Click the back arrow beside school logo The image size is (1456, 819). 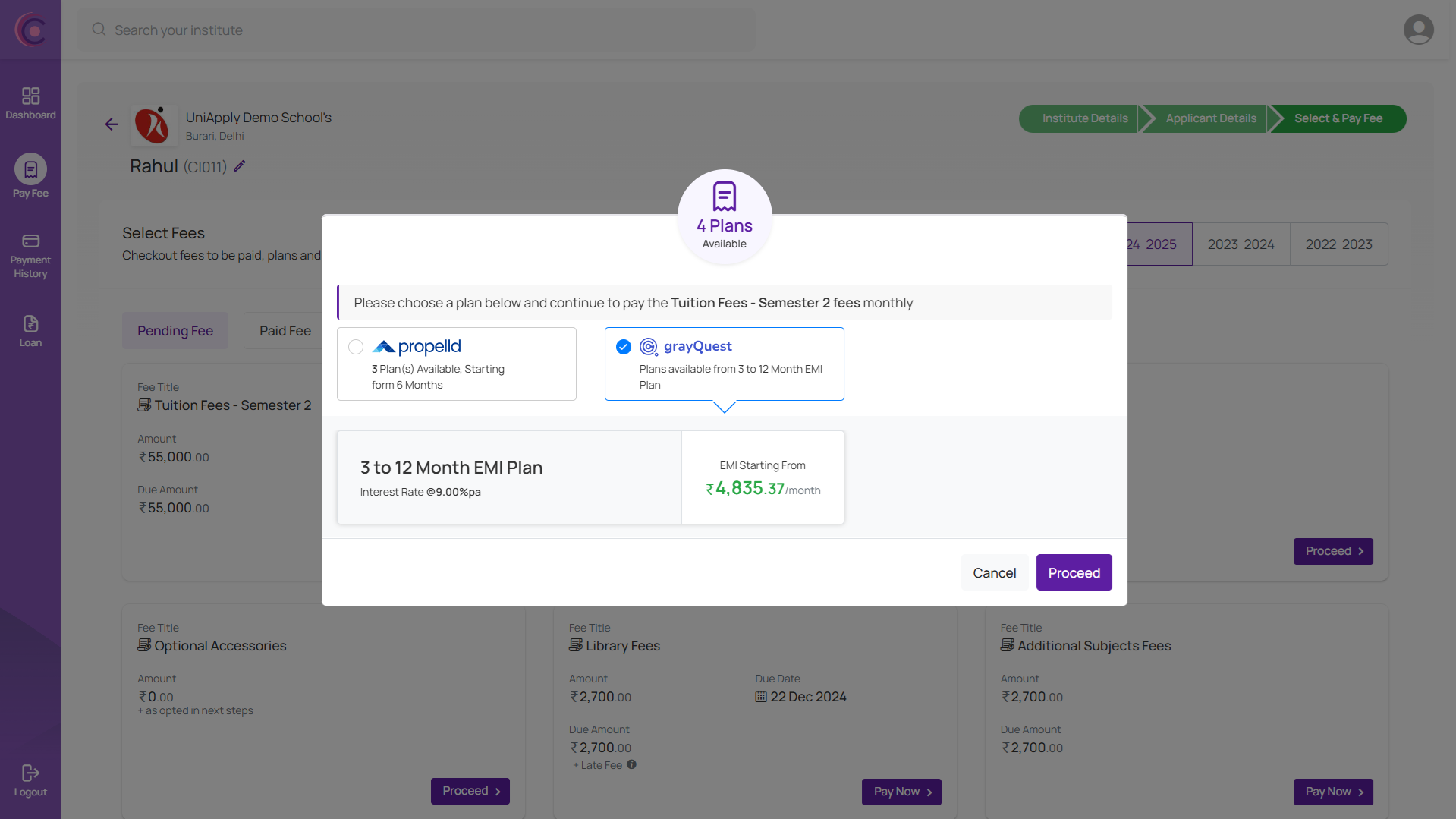[x=112, y=124]
